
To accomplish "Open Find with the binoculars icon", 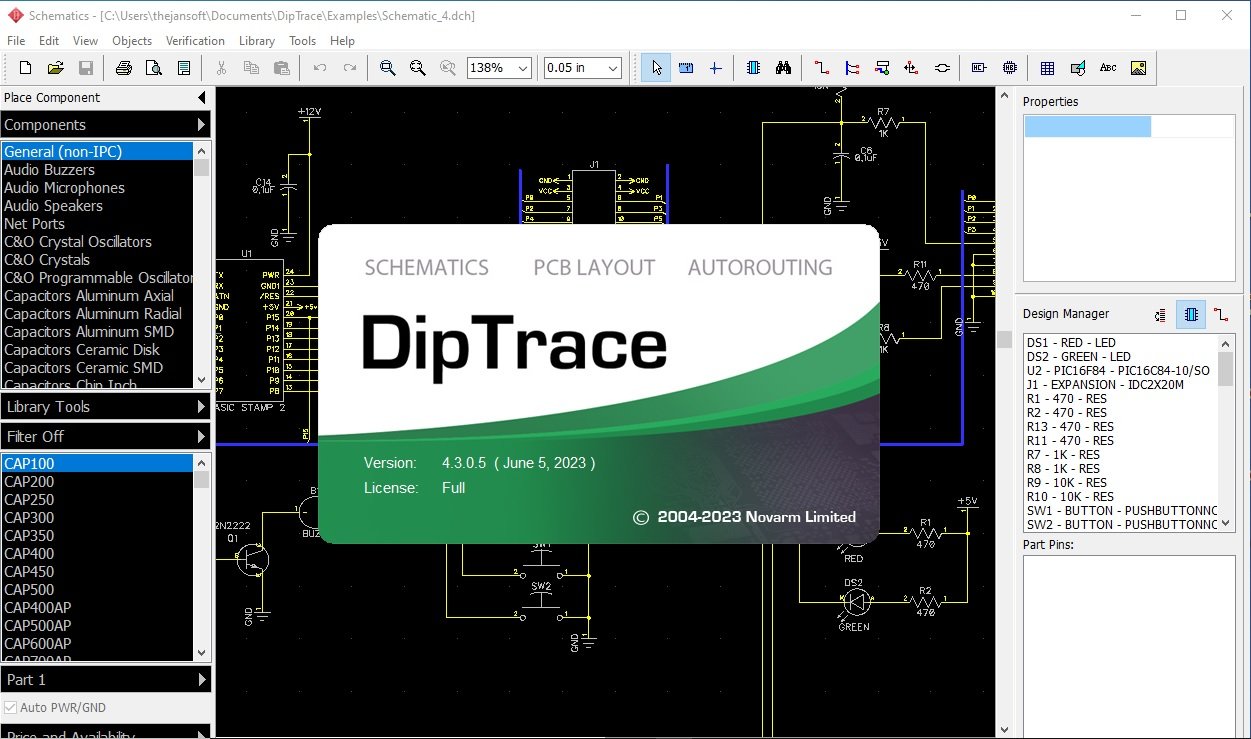I will point(784,68).
